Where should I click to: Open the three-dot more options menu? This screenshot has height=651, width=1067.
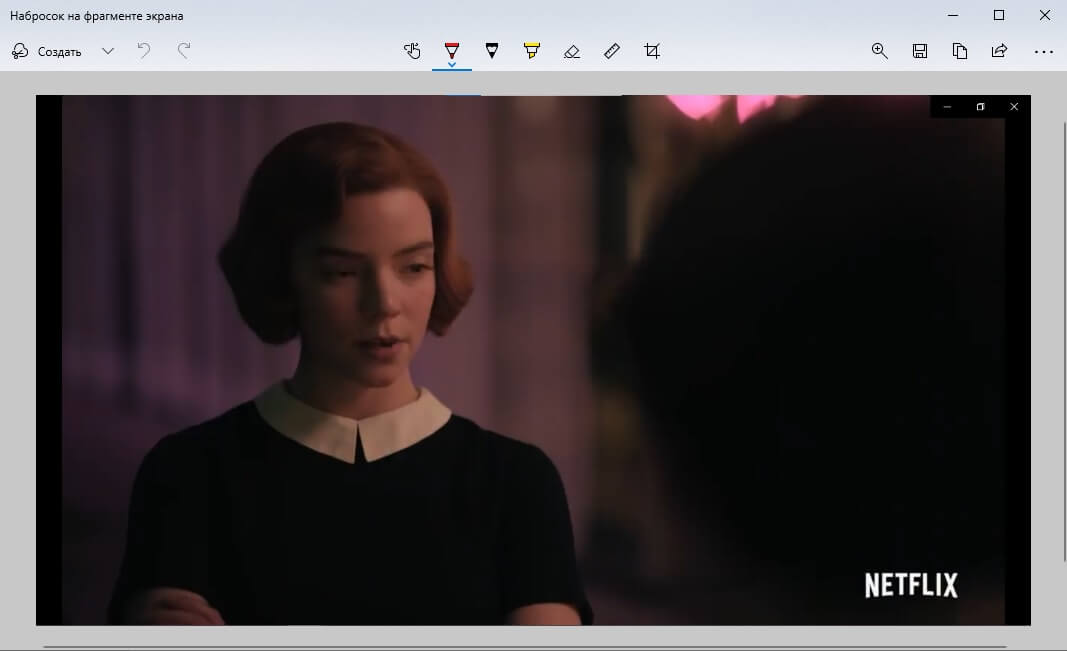click(1044, 51)
